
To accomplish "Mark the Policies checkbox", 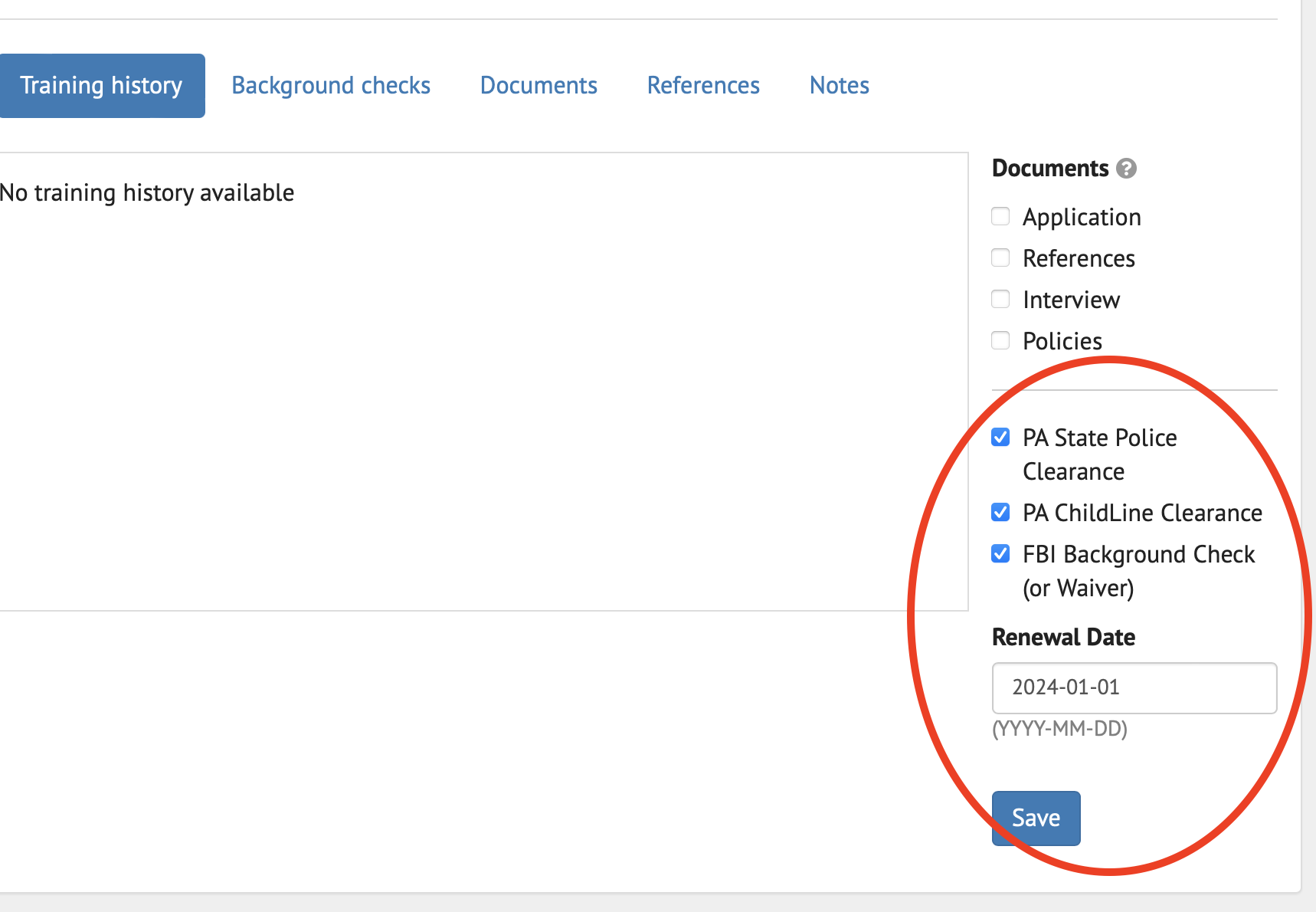I will 1000,340.
